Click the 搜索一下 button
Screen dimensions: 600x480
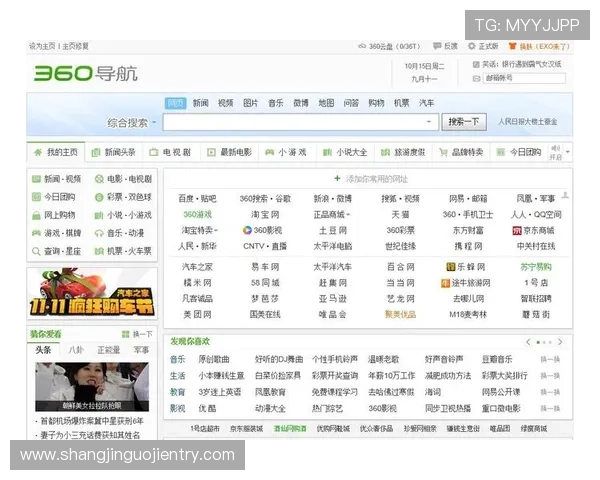click(x=464, y=122)
